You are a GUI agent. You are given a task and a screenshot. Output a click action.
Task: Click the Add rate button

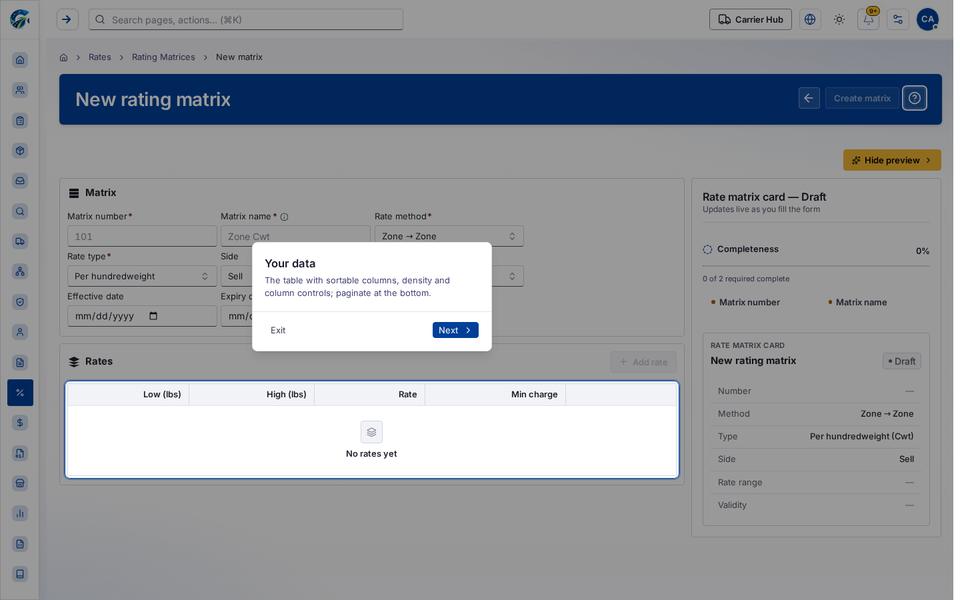coord(643,362)
